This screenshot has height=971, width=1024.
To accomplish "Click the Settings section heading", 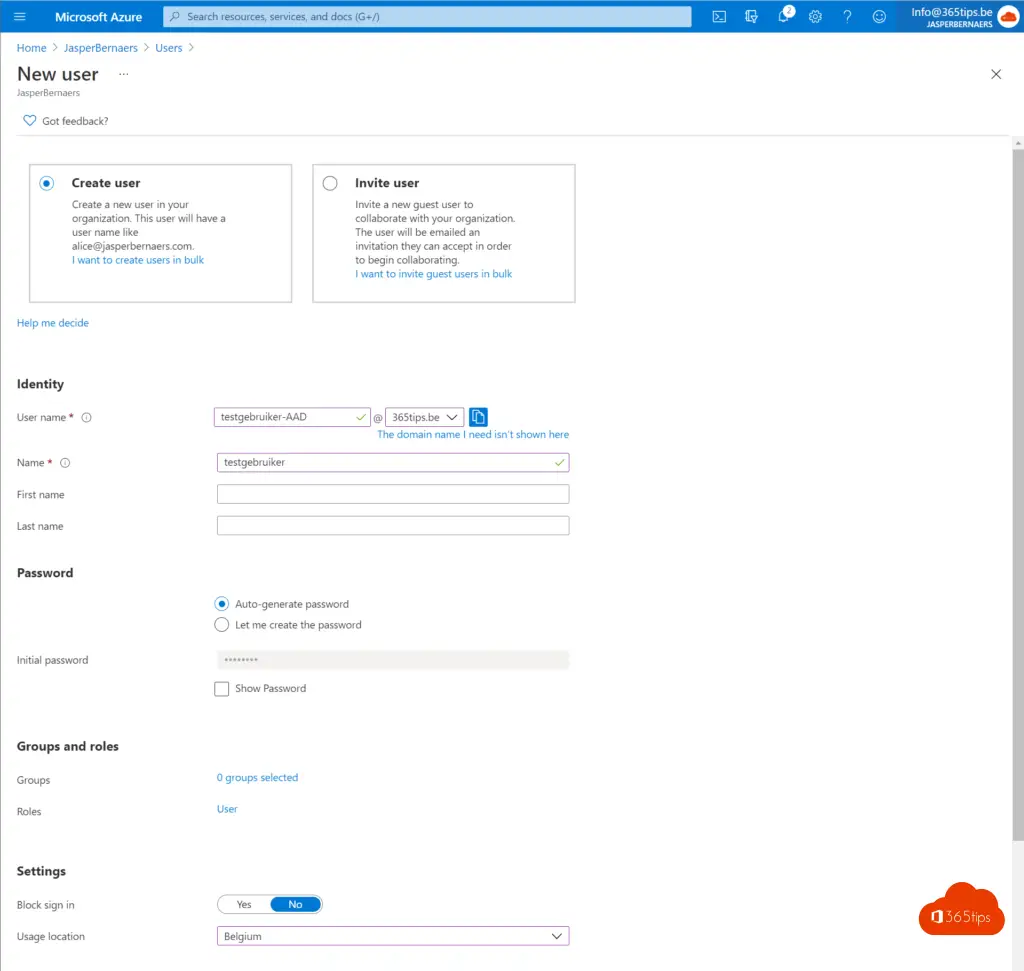I will coord(41,871).
